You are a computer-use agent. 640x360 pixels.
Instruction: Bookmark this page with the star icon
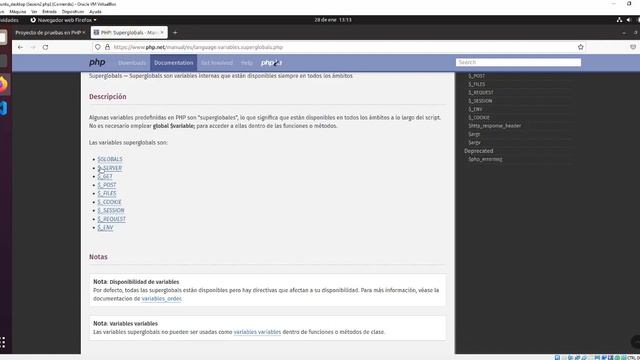coord(580,47)
